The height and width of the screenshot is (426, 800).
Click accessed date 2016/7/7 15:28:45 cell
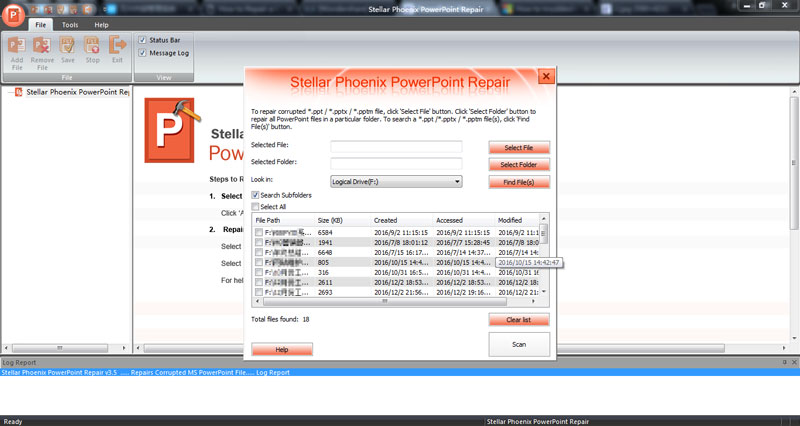click(463, 242)
